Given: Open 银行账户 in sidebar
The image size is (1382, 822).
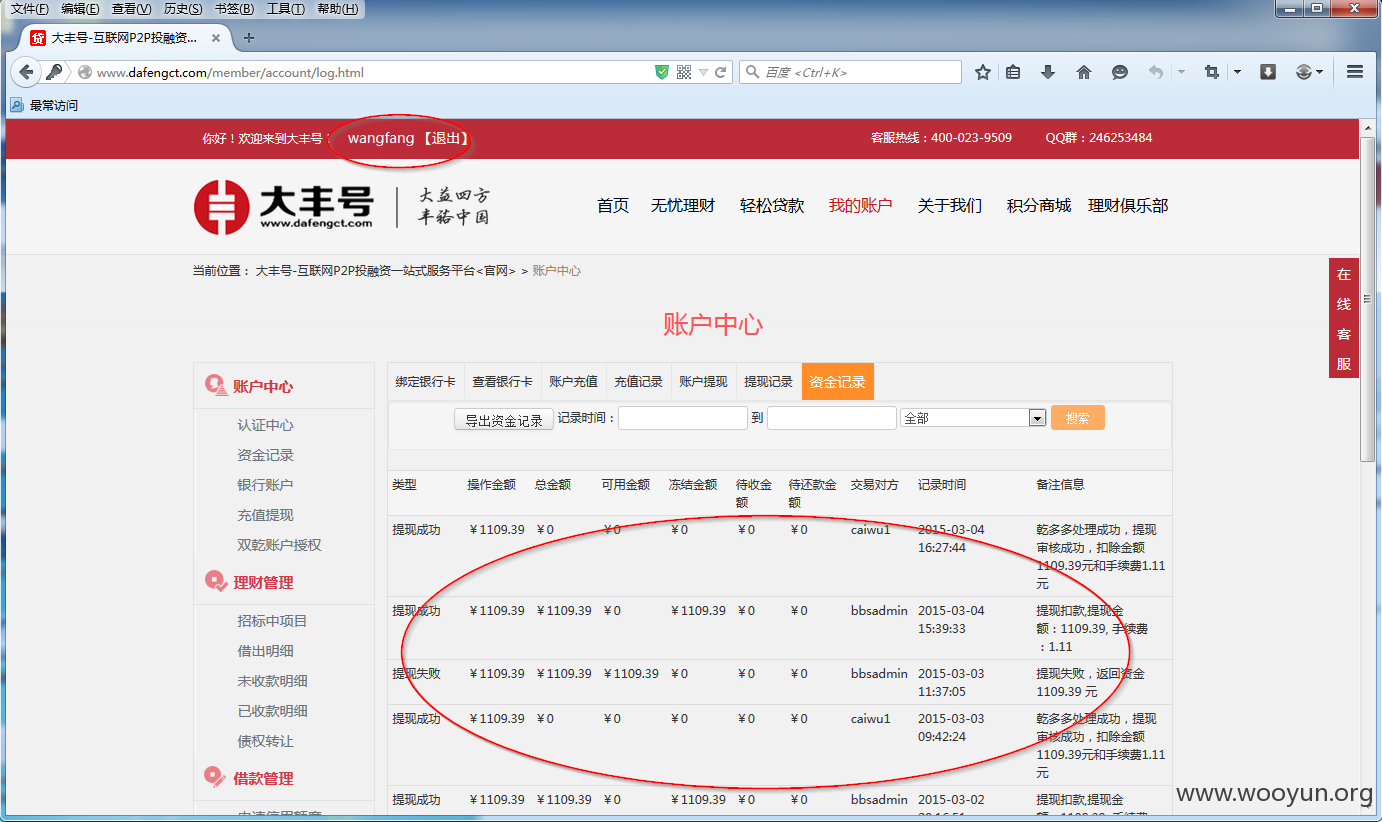Looking at the screenshot, I should tap(265, 485).
